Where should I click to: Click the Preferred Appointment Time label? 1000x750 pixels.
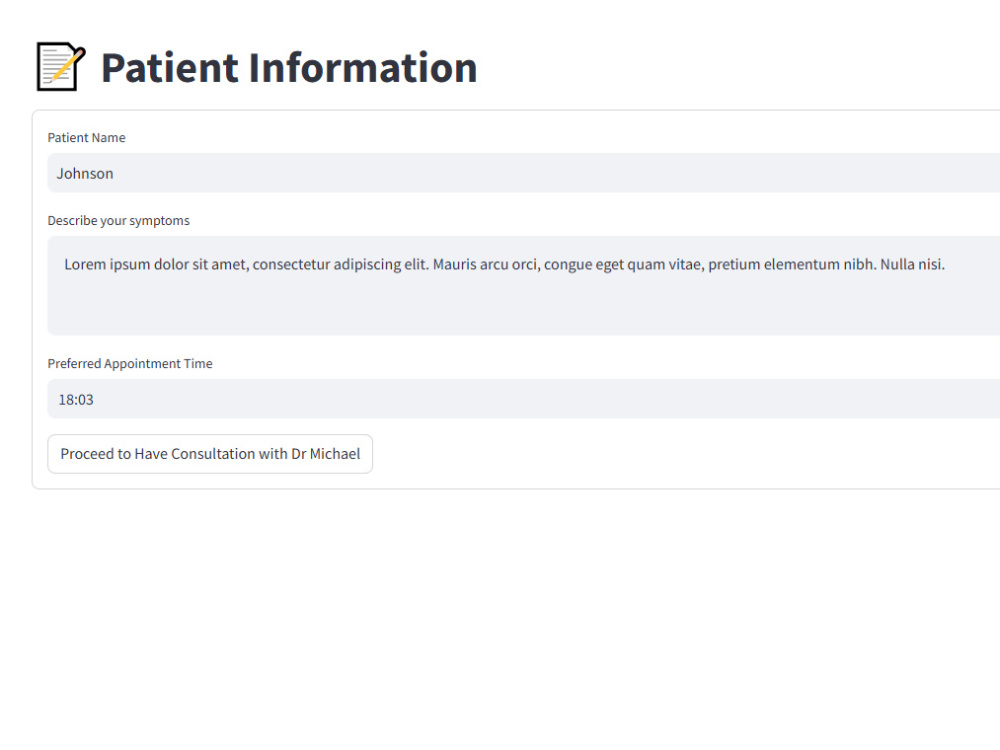(130, 364)
